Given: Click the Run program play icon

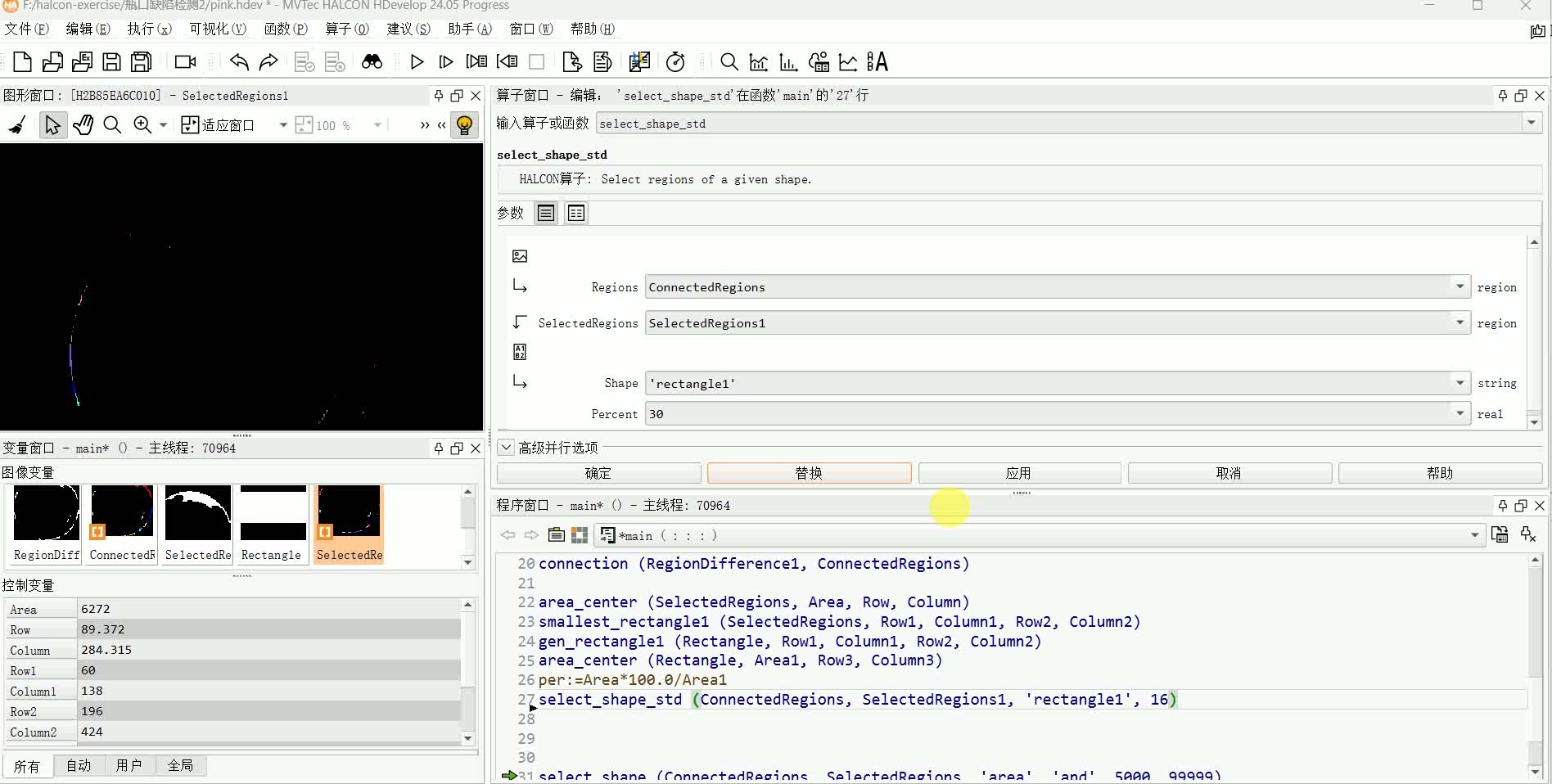Looking at the screenshot, I should pyautogui.click(x=417, y=62).
